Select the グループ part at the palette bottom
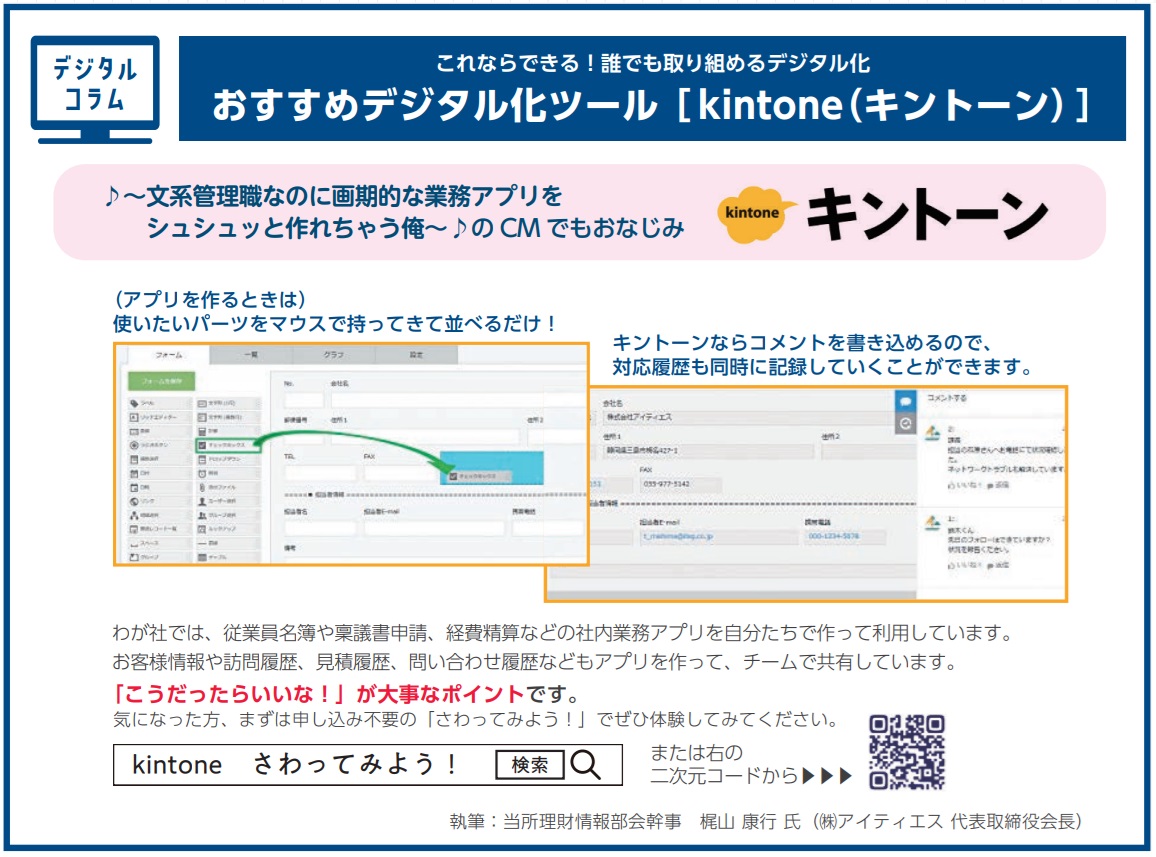 tap(159, 557)
